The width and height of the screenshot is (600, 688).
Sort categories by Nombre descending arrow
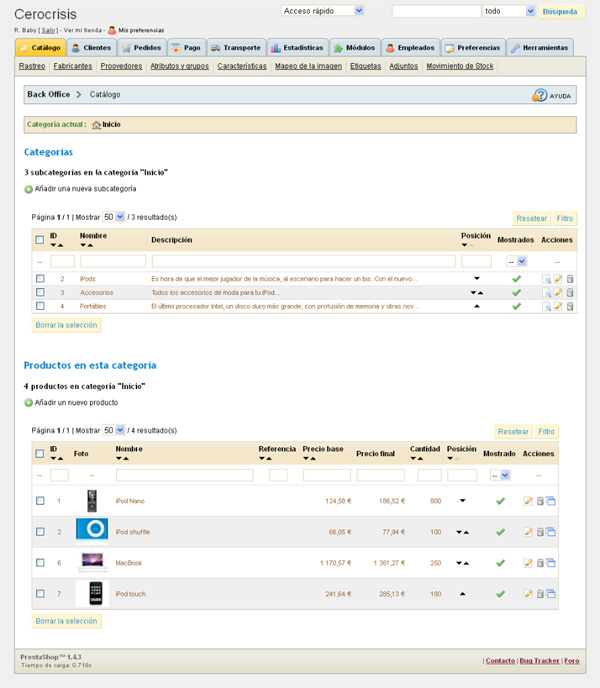tap(83, 245)
